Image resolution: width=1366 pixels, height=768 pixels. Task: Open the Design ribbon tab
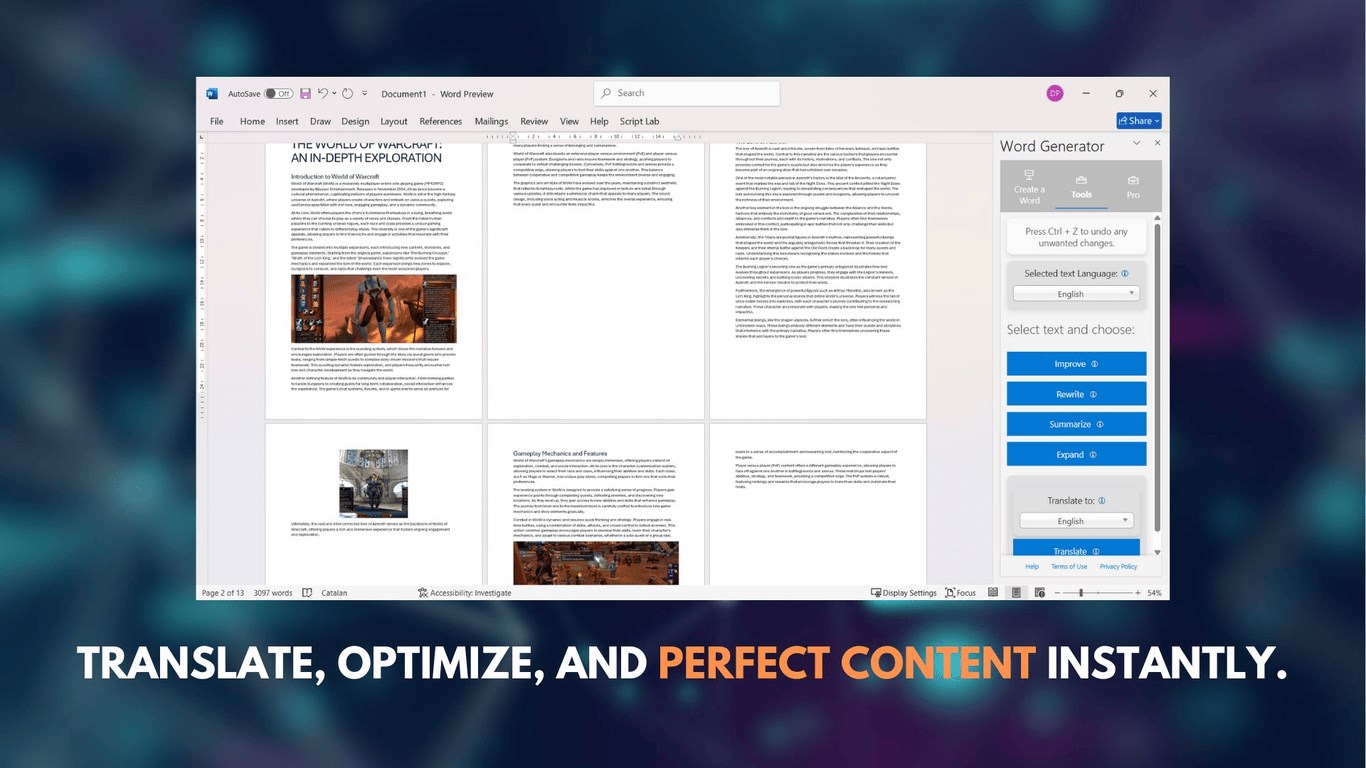[x=355, y=122]
